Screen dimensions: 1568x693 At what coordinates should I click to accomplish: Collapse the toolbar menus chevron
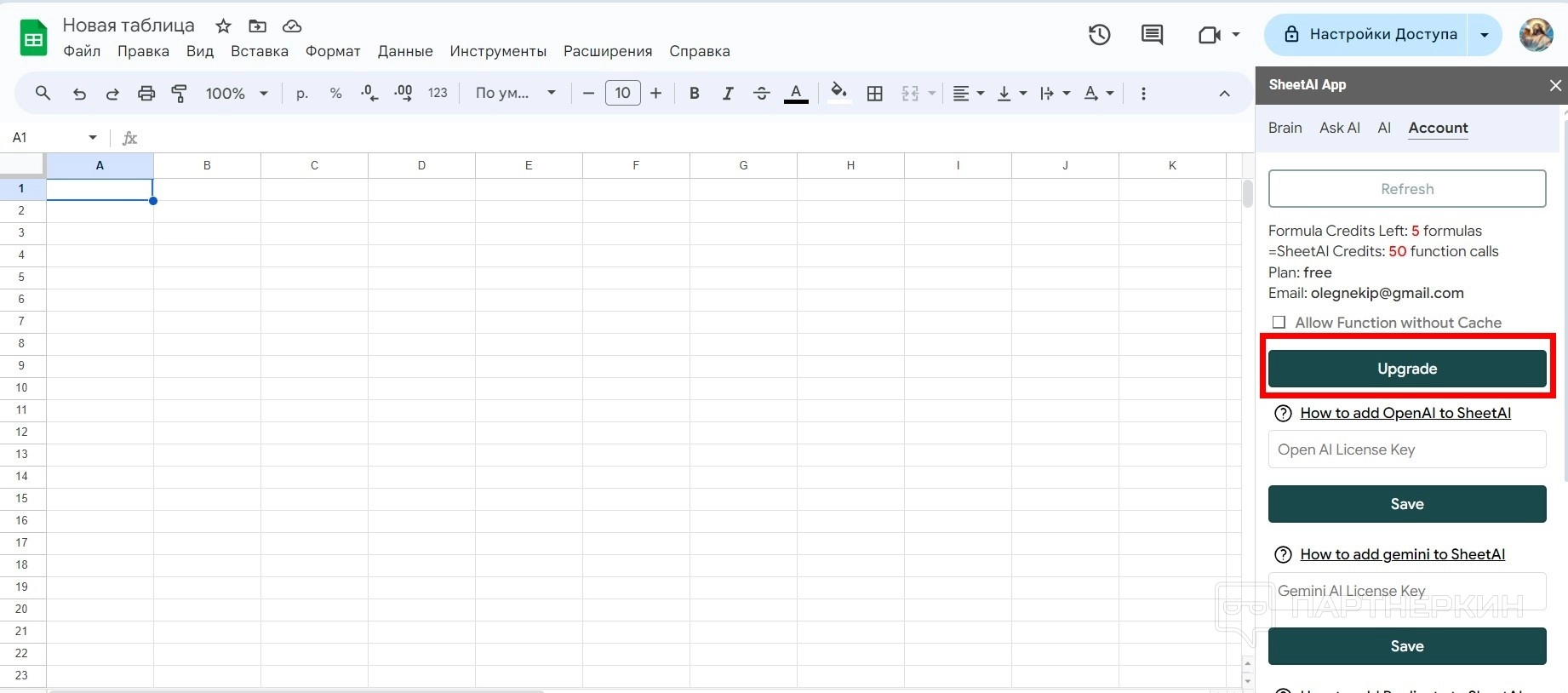[1224, 94]
